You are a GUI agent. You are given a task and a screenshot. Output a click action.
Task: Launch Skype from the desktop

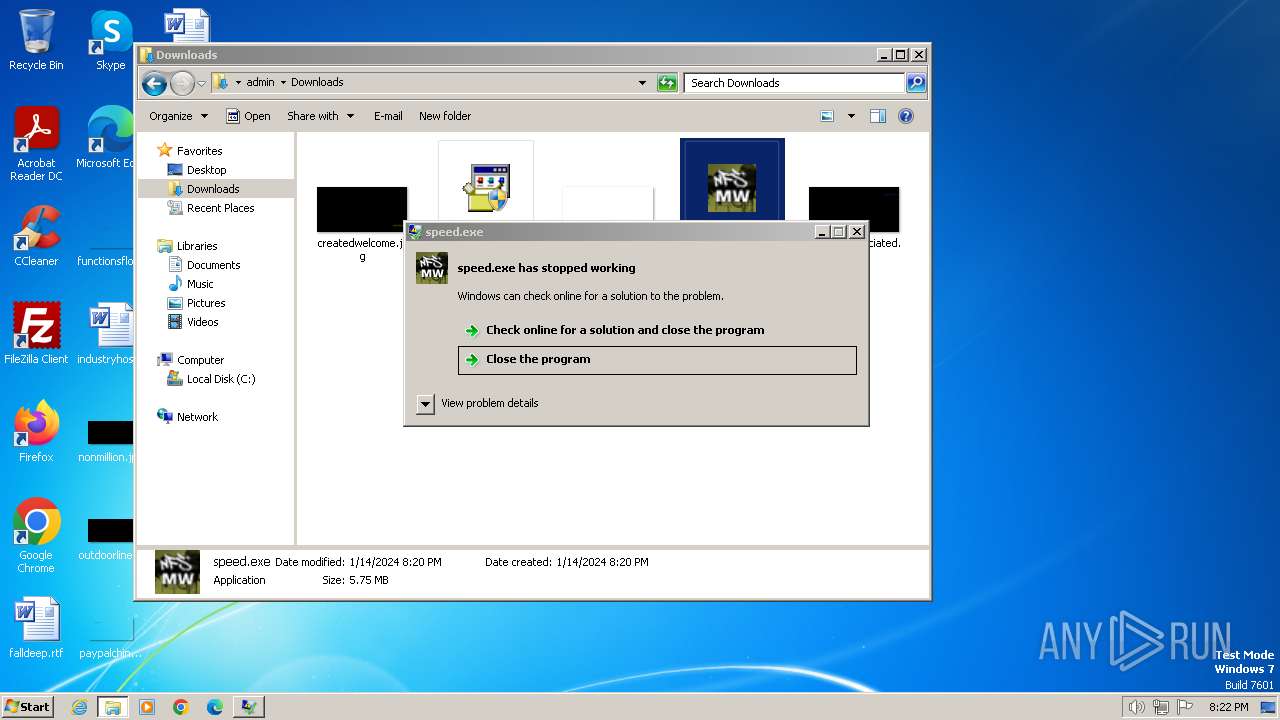110,40
